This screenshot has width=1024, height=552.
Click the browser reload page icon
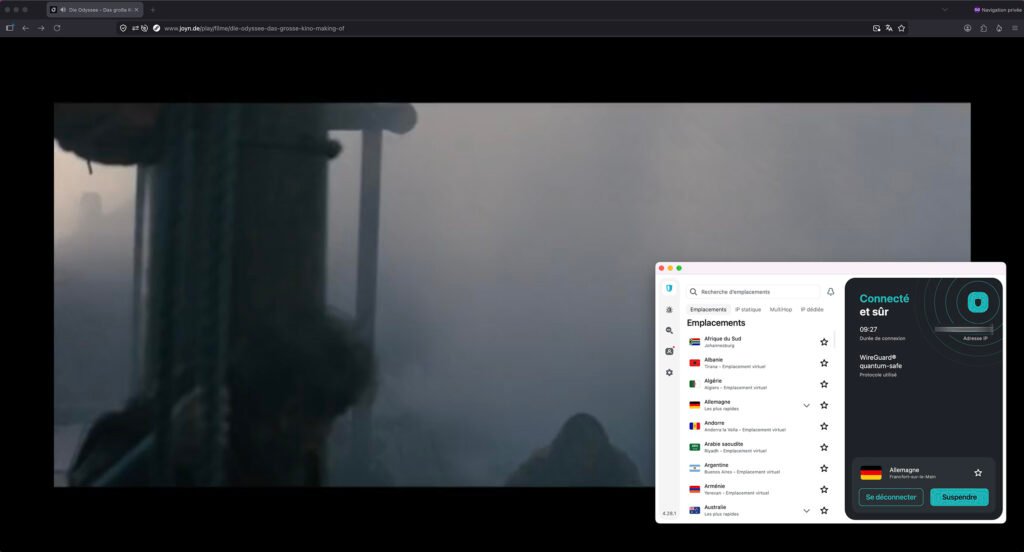click(x=57, y=28)
